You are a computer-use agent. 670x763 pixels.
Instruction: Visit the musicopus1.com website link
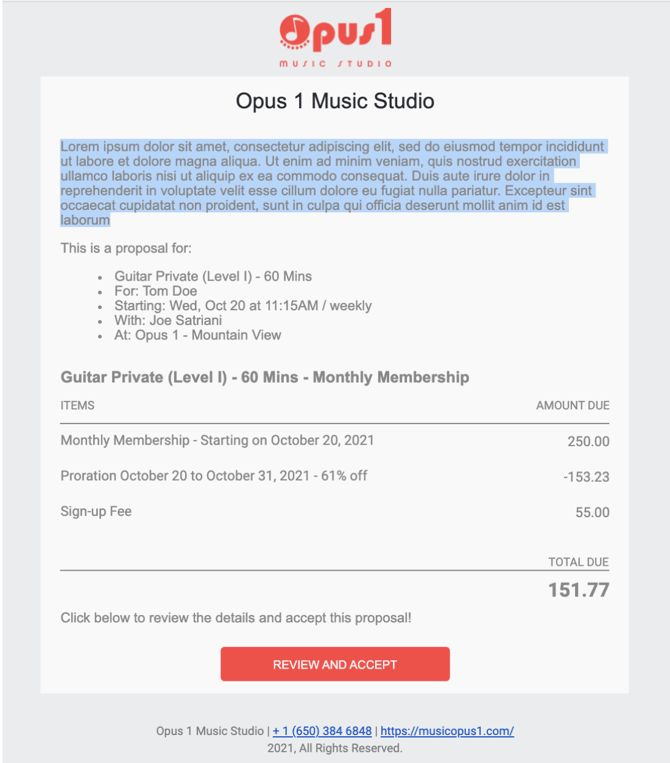447,731
